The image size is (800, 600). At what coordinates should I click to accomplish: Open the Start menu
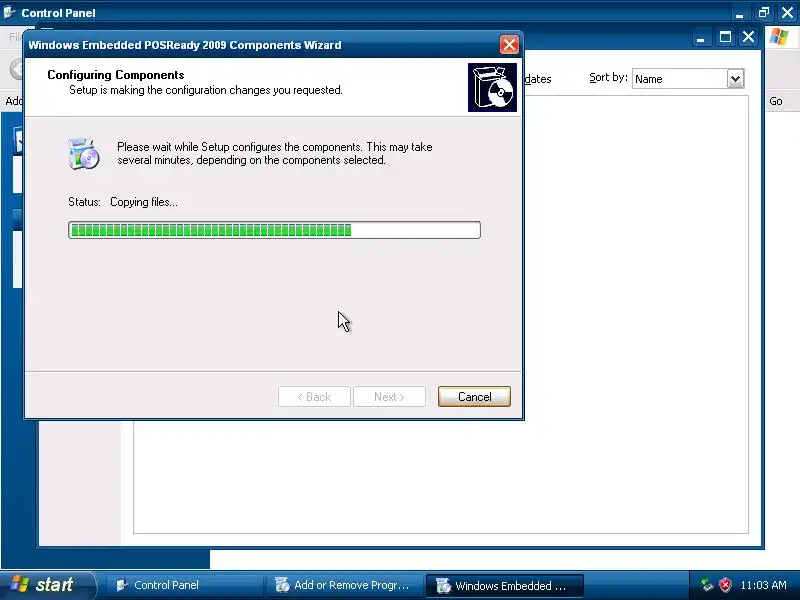pos(47,585)
